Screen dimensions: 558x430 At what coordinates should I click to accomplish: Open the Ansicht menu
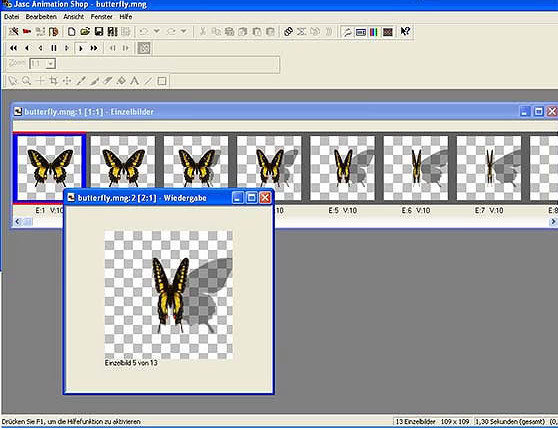coord(73,17)
